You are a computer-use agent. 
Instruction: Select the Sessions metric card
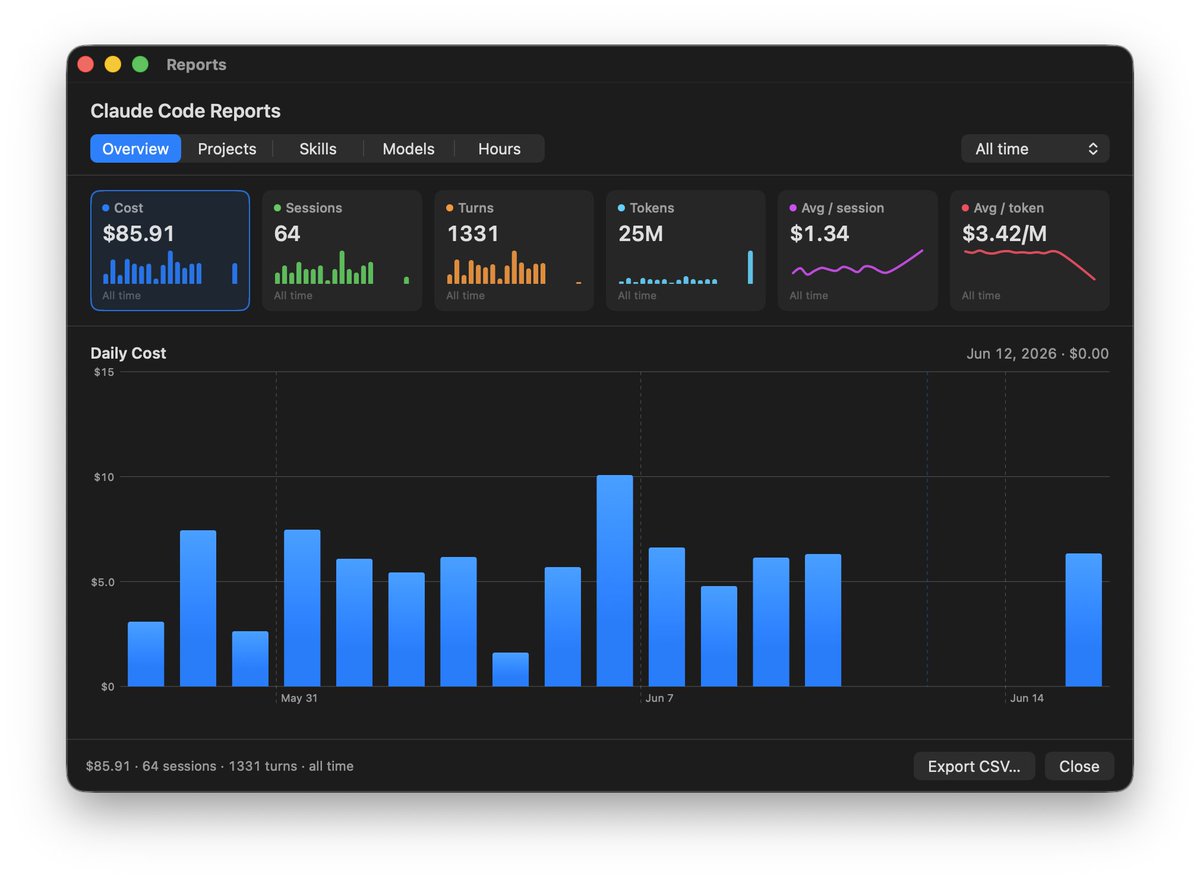click(342, 250)
